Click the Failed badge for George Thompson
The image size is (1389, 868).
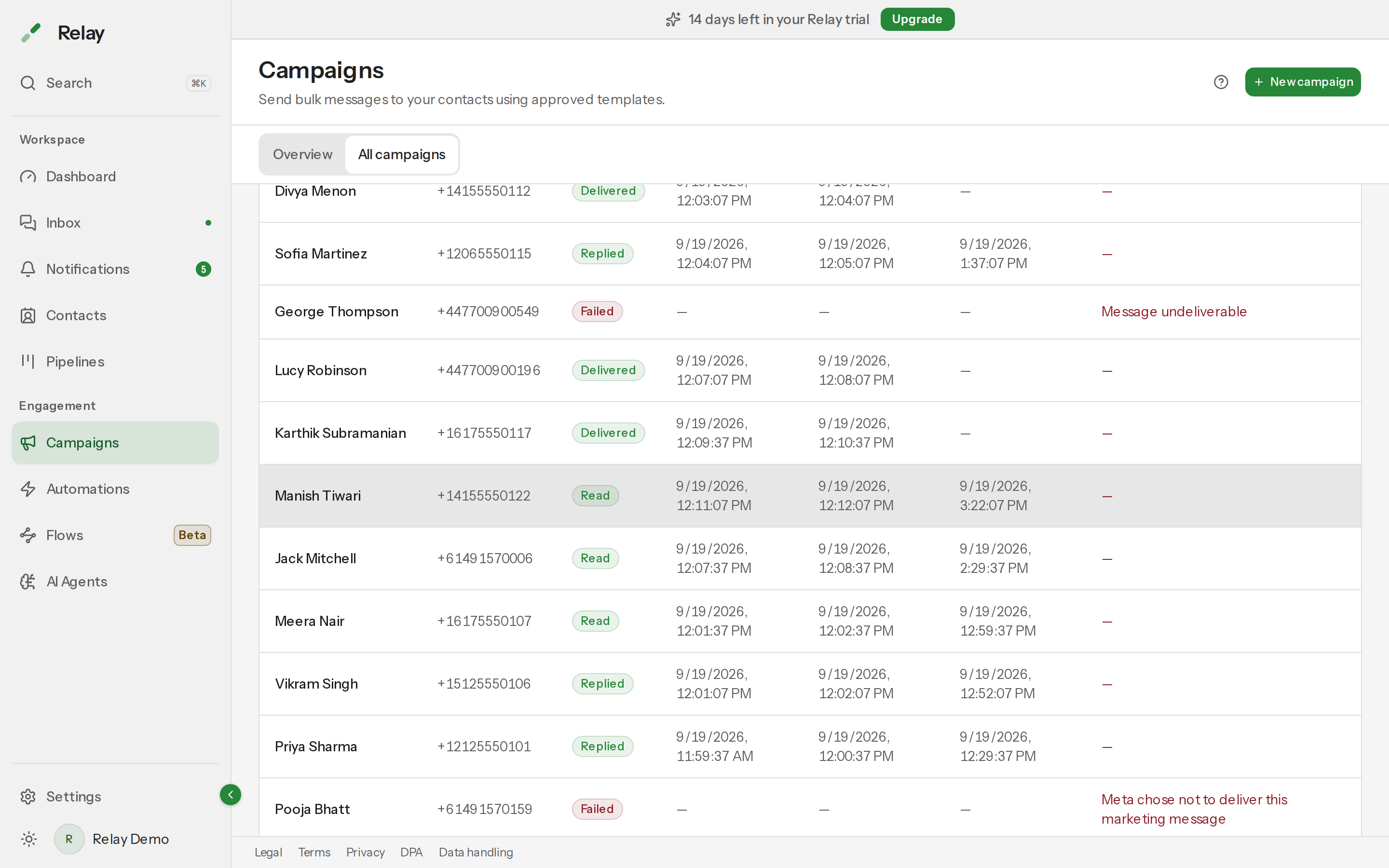(x=597, y=312)
